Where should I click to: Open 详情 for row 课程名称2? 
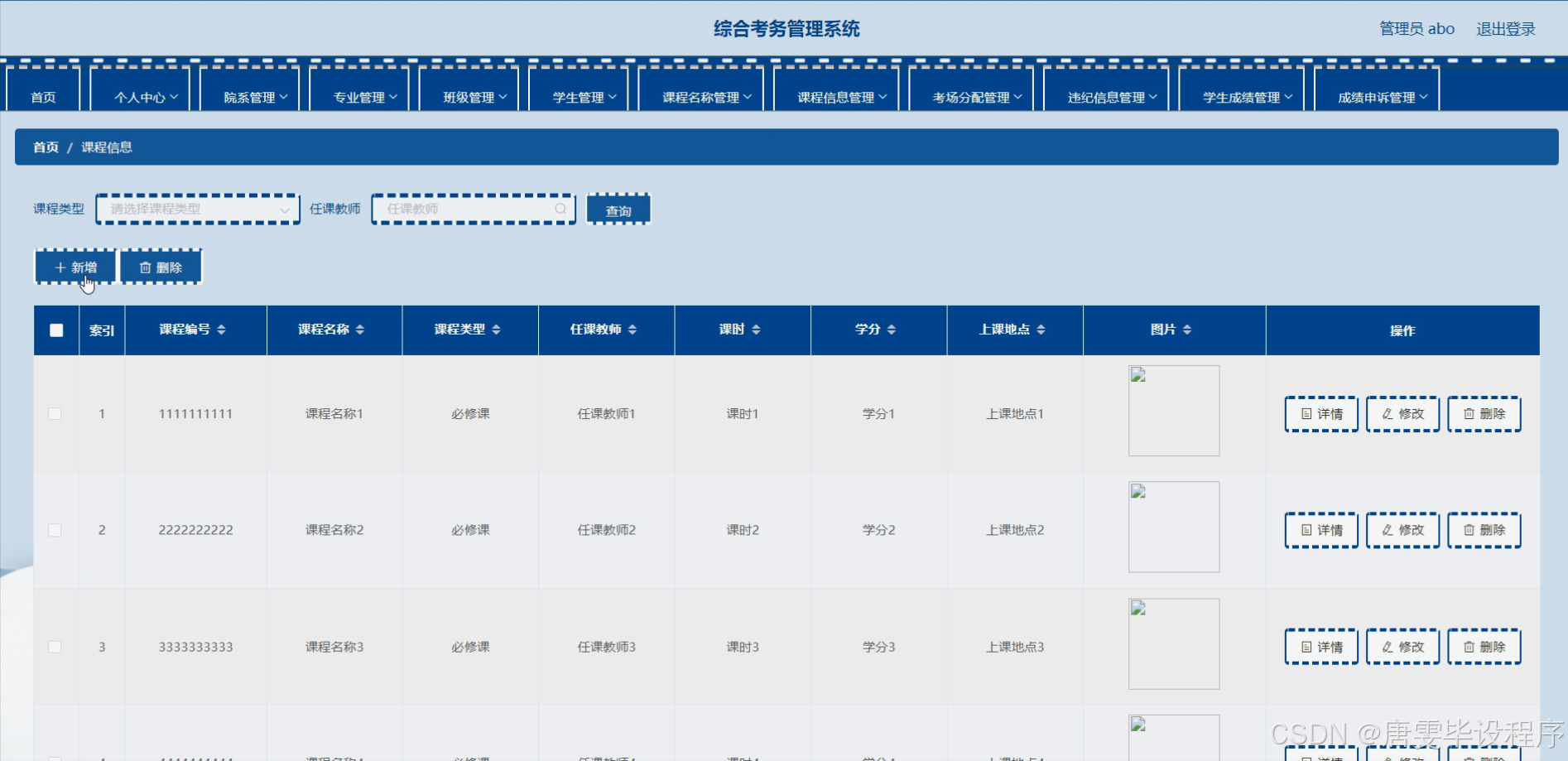[1321, 530]
